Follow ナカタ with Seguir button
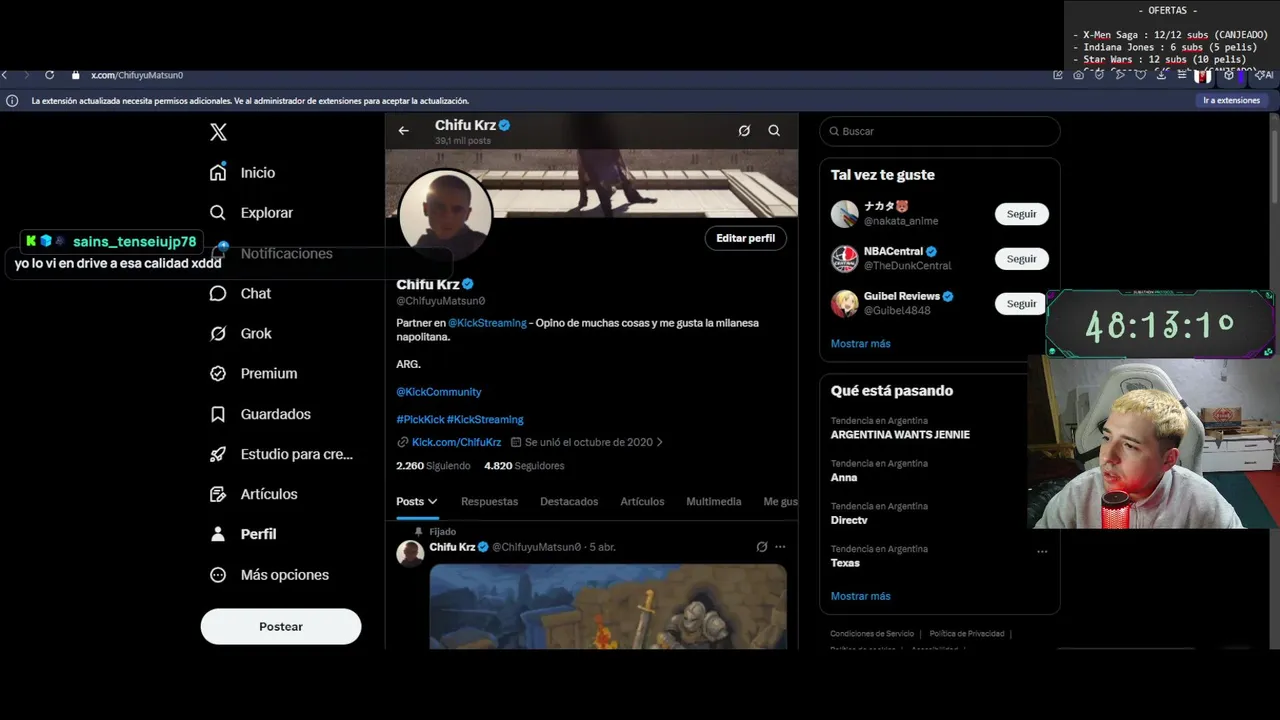Image resolution: width=1280 pixels, height=720 pixels. coord(1021,214)
